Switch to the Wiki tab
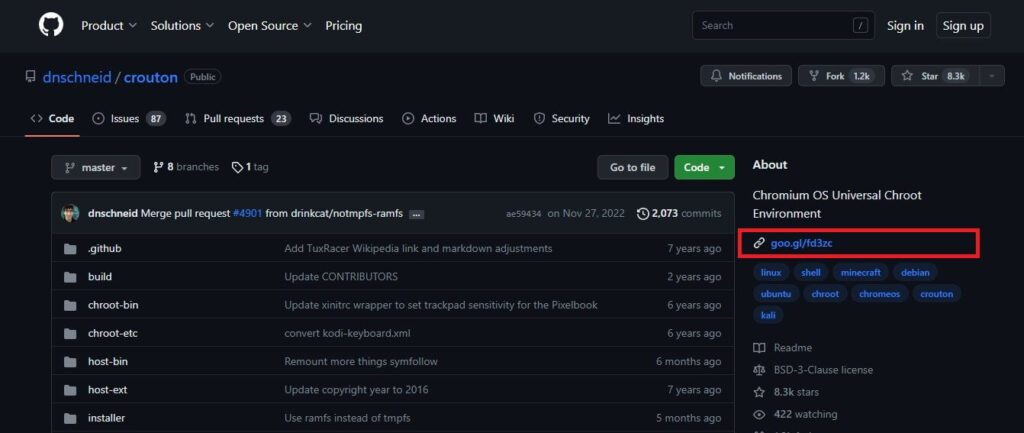The height and width of the screenshot is (433, 1024). tap(494, 118)
